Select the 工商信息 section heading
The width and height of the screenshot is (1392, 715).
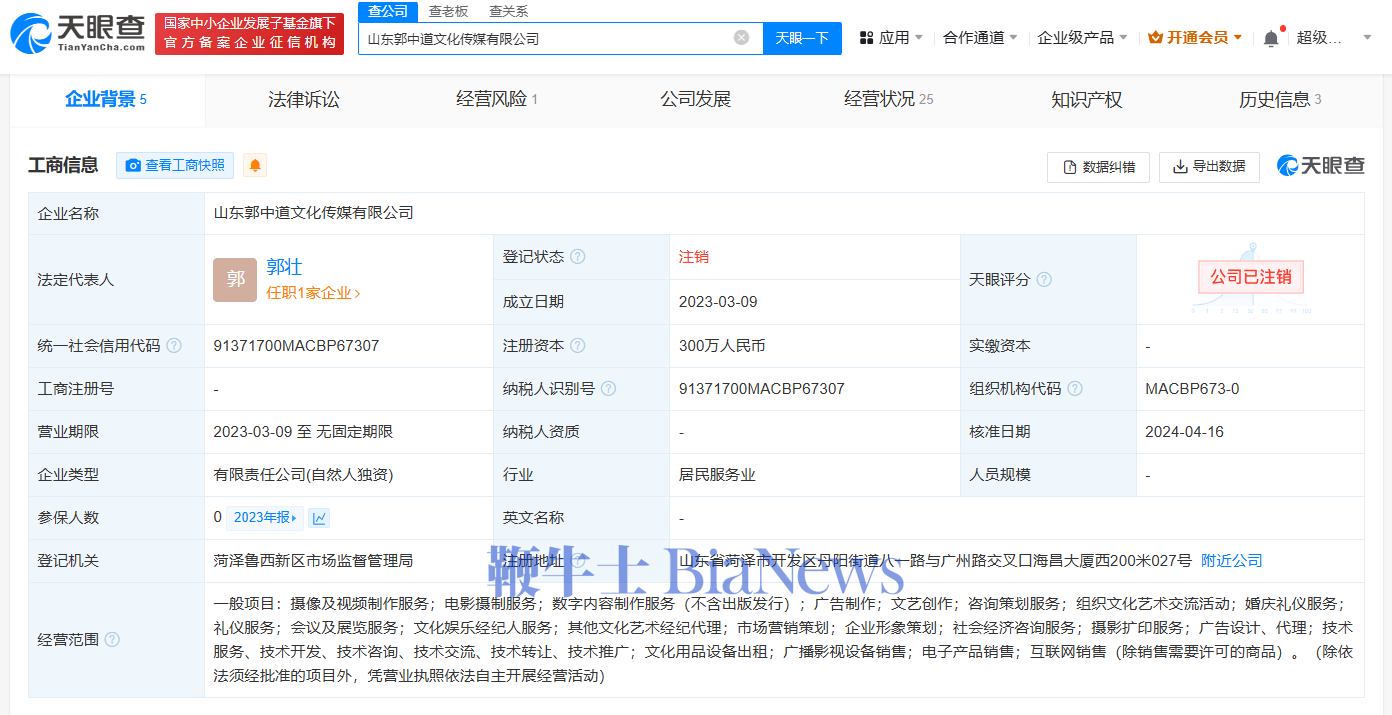coord(63,166)
